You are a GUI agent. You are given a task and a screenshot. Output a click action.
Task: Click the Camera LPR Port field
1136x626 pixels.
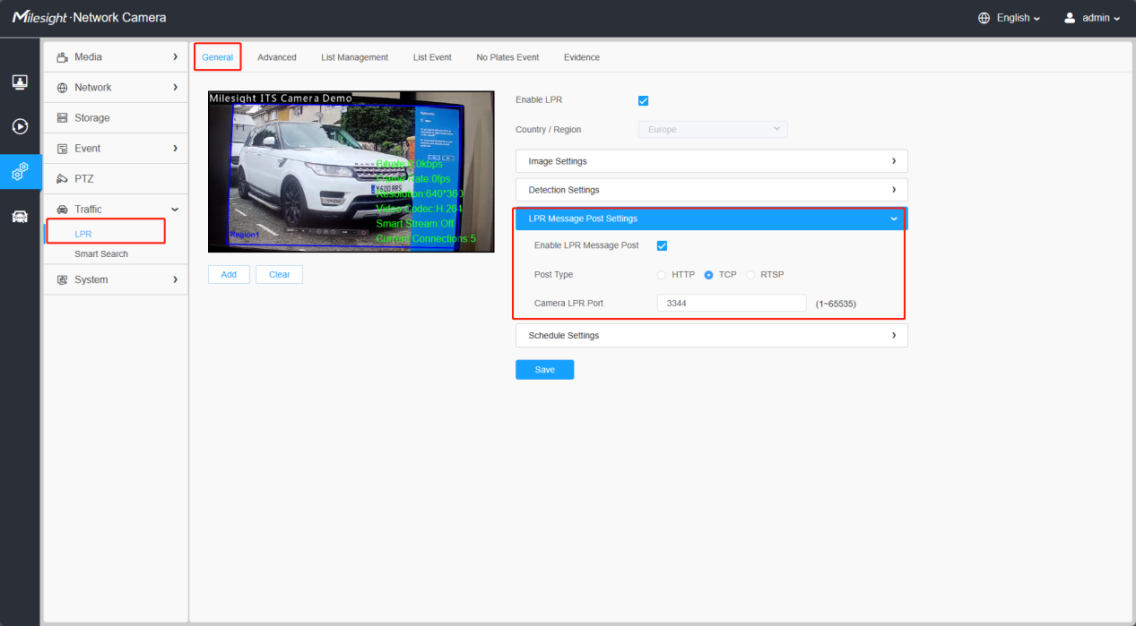point(732,304)
